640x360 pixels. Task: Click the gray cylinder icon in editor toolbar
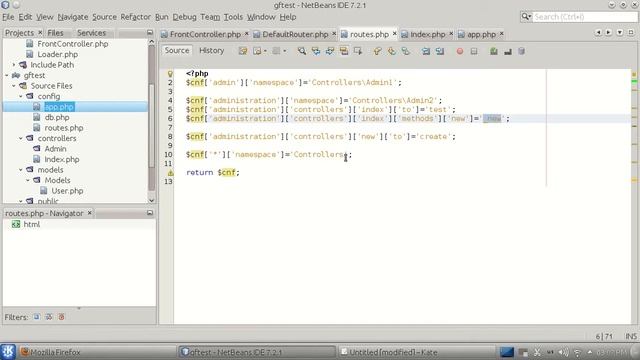[521, 51]
